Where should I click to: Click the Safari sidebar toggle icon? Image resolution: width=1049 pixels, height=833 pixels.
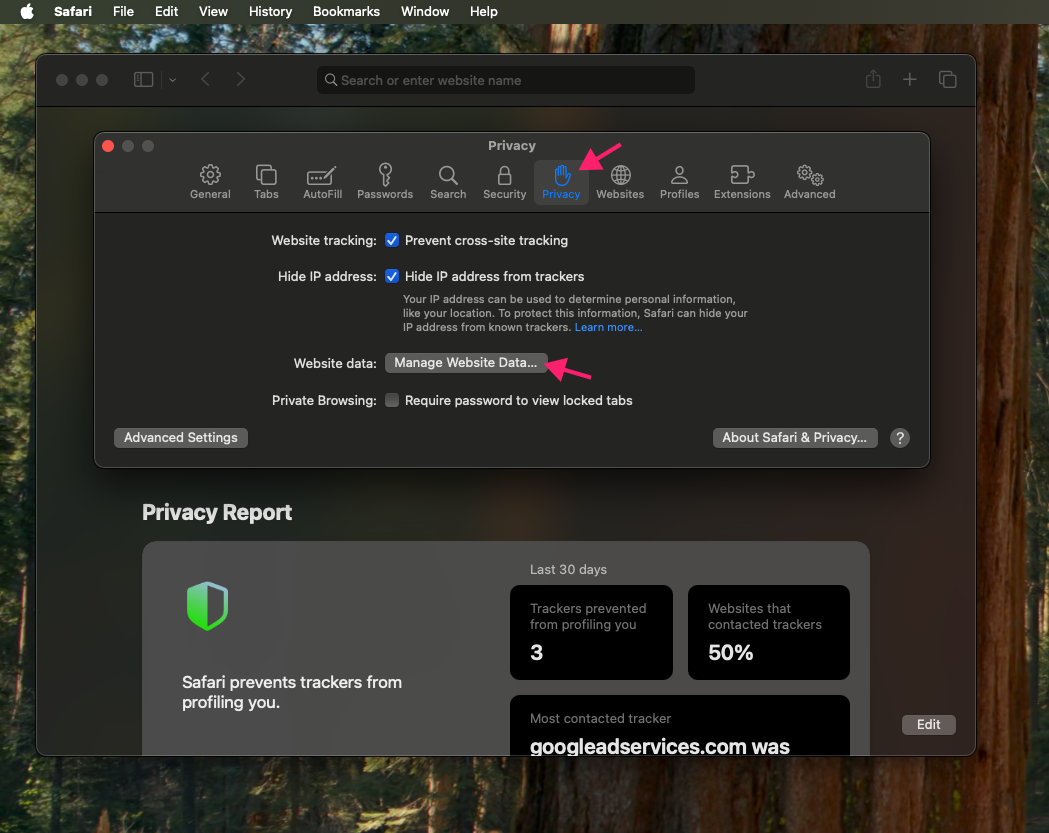(143, 80)
